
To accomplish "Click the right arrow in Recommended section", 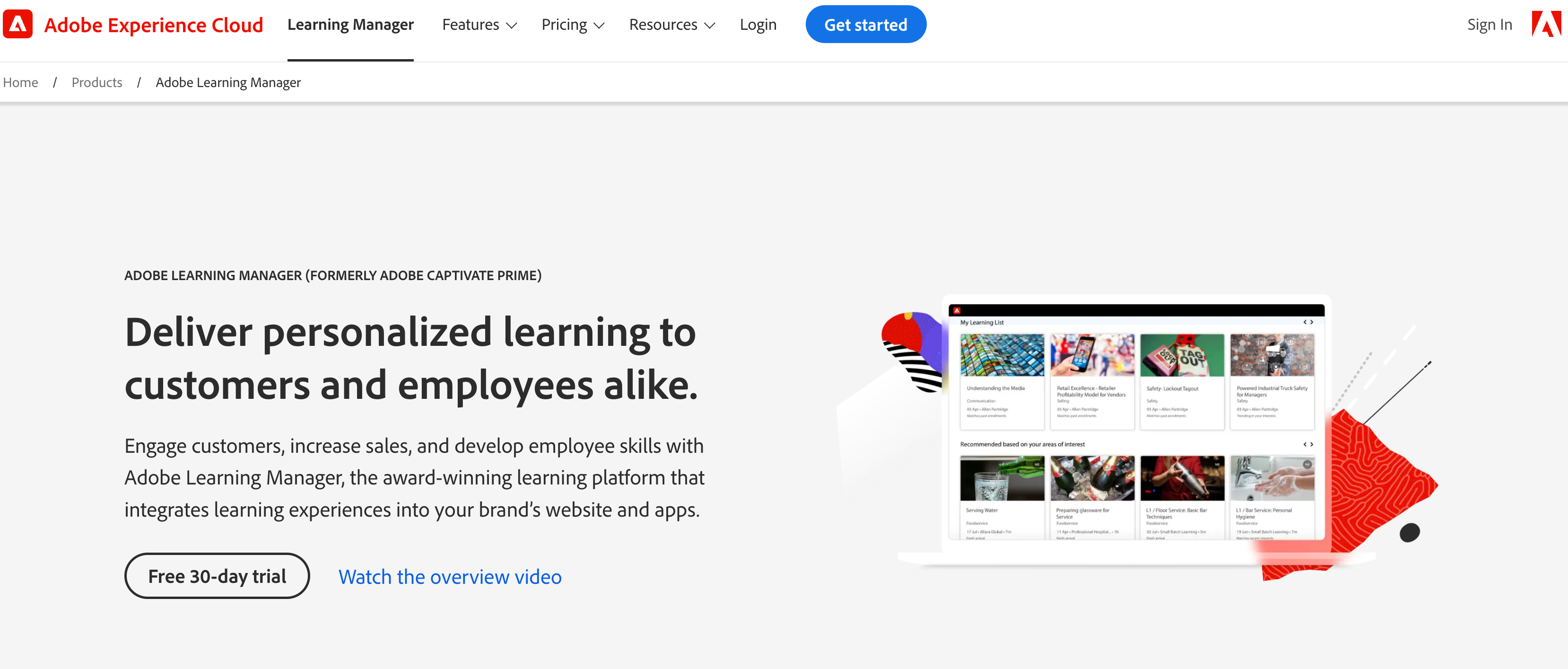I will [1312, 444].
